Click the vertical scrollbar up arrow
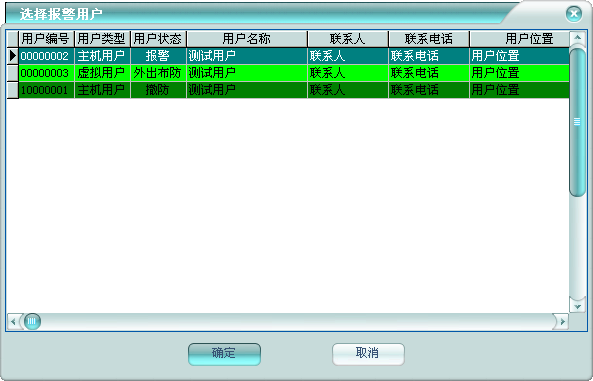The image size is (593, 381). pos(577,38)
